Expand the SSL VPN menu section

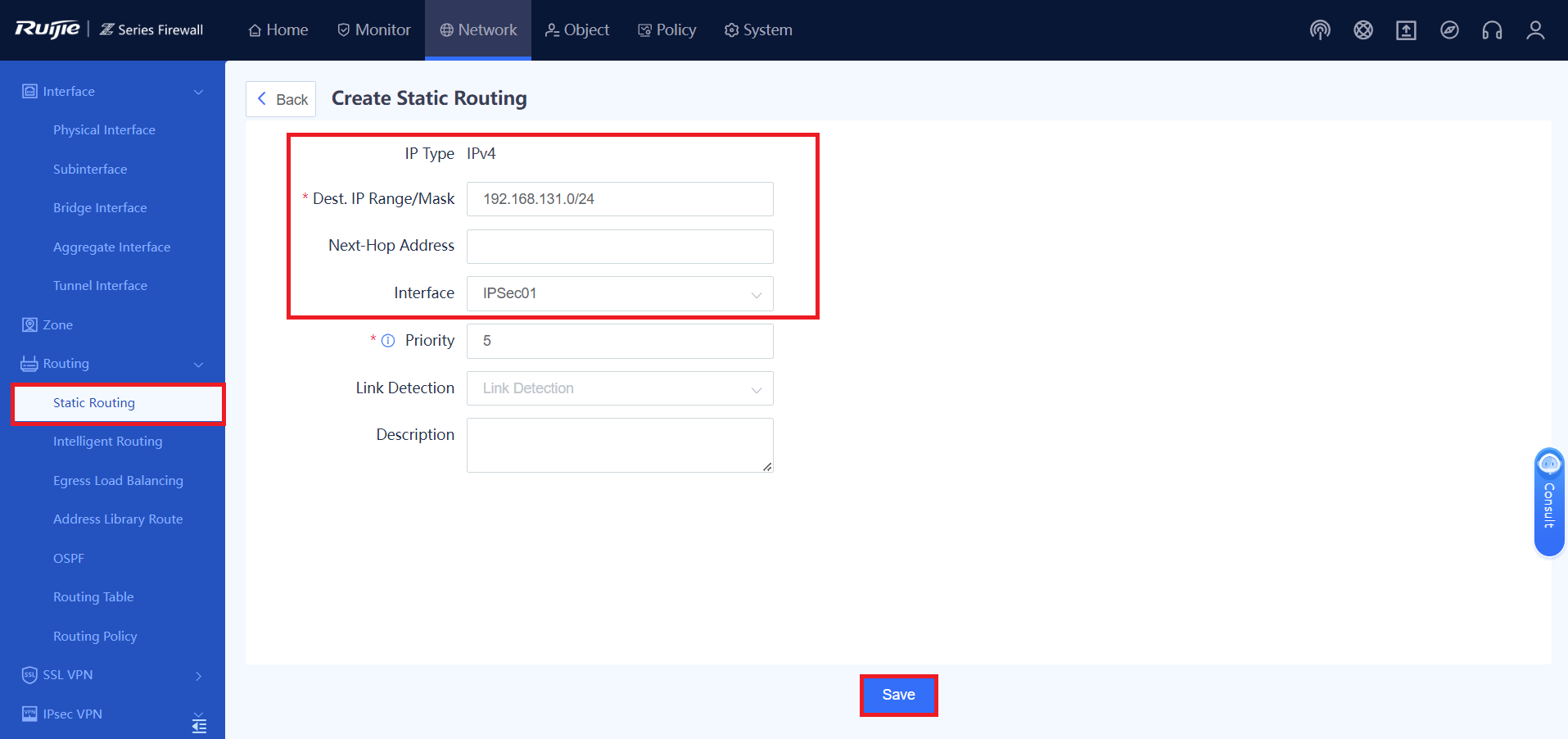(x=198, y=675)
